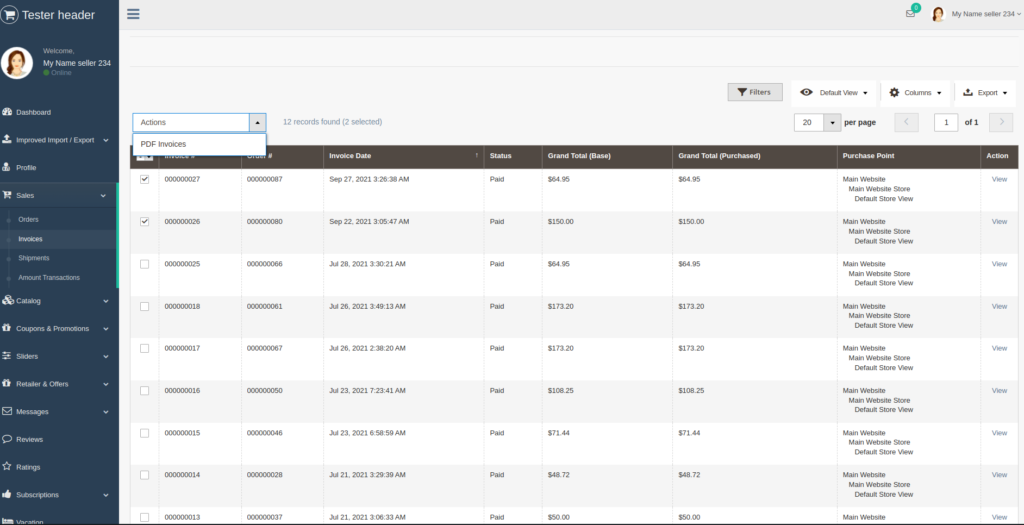Click the Ratings star icon
The height and width of the screenshot is (525, 1024).
[x=8, y=467]
